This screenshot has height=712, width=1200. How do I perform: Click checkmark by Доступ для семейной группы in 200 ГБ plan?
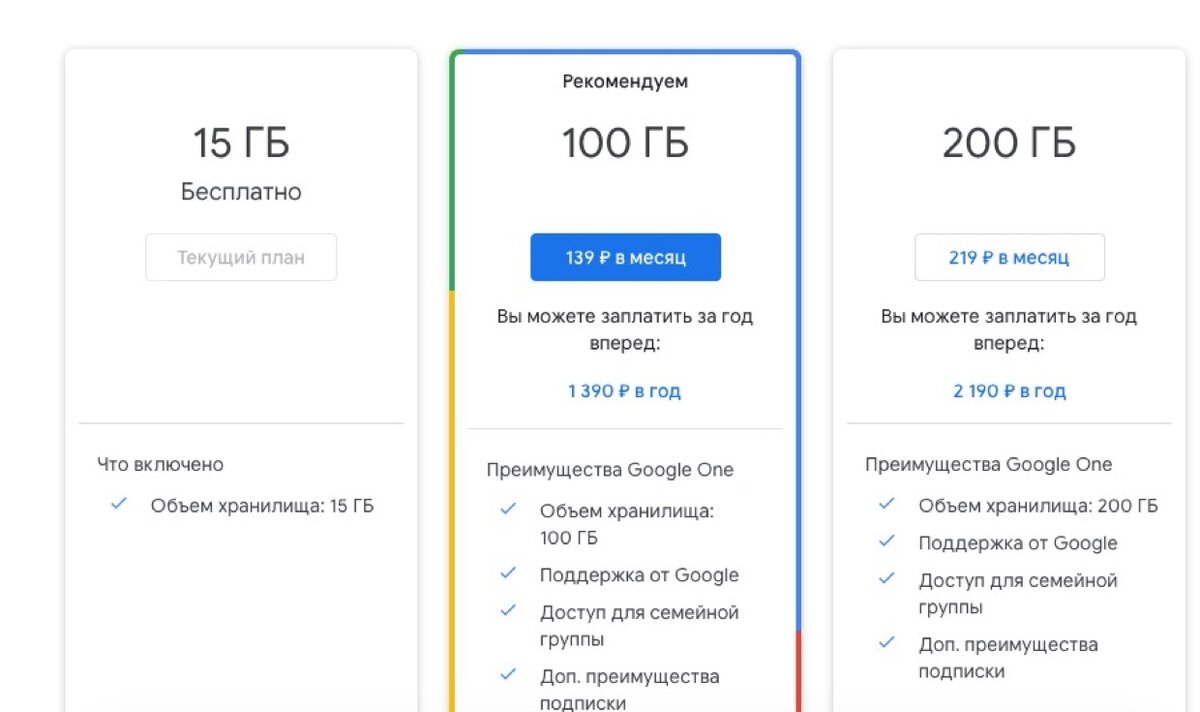click(887, 579)
